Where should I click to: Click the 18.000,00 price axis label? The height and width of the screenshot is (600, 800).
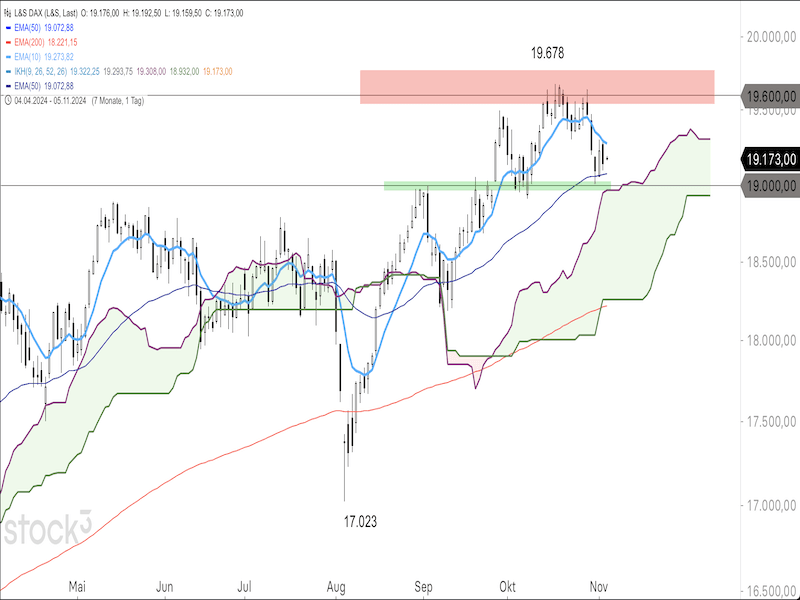[x=770, y=339]
